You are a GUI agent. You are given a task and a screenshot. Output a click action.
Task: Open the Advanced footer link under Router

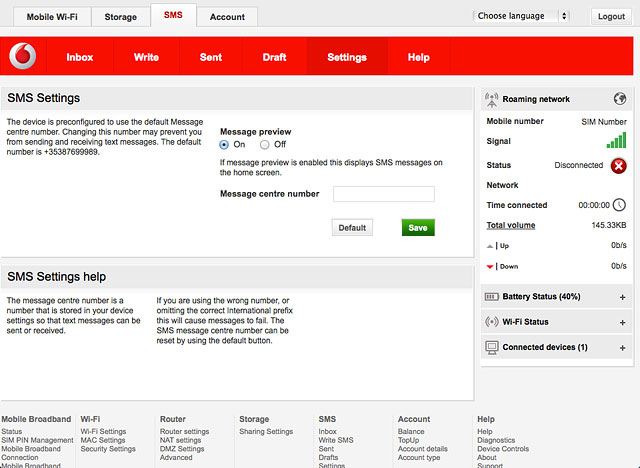(x=176, y=457)
